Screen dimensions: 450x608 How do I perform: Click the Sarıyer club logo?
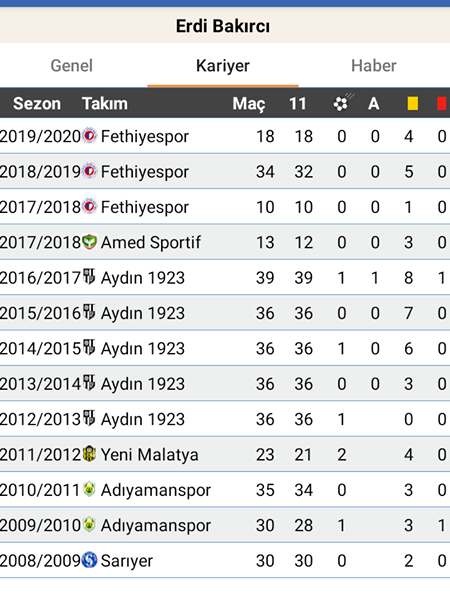coord(90,560)
